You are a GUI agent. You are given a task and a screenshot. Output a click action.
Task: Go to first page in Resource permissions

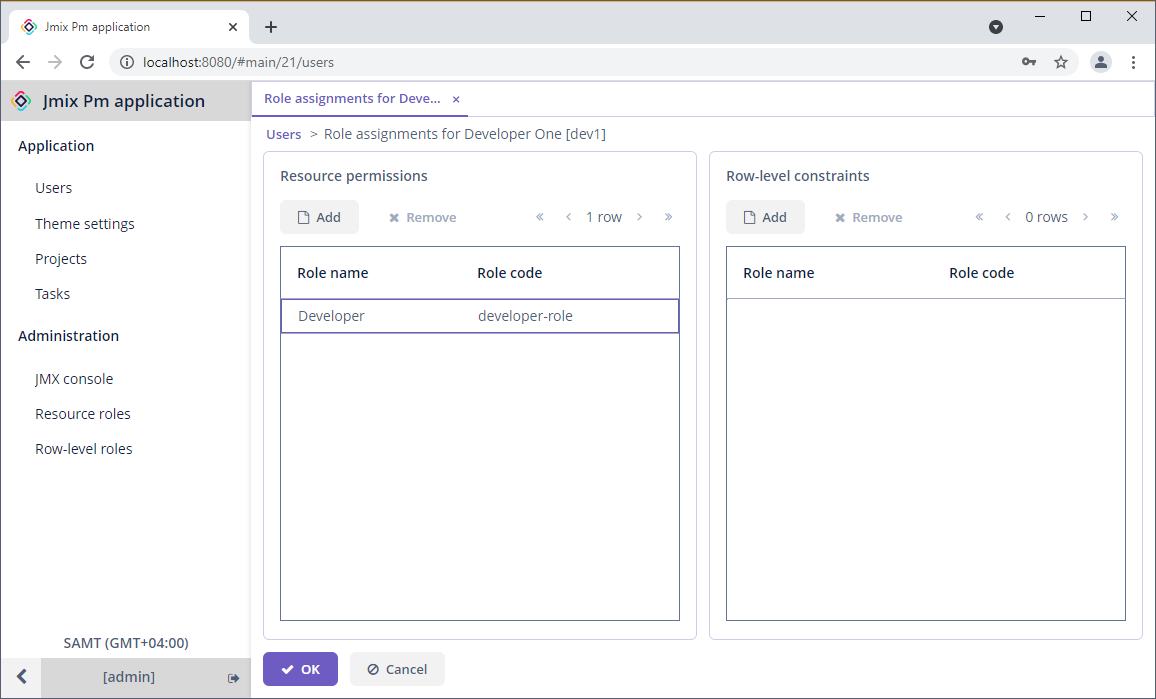[x=540, y=217]
